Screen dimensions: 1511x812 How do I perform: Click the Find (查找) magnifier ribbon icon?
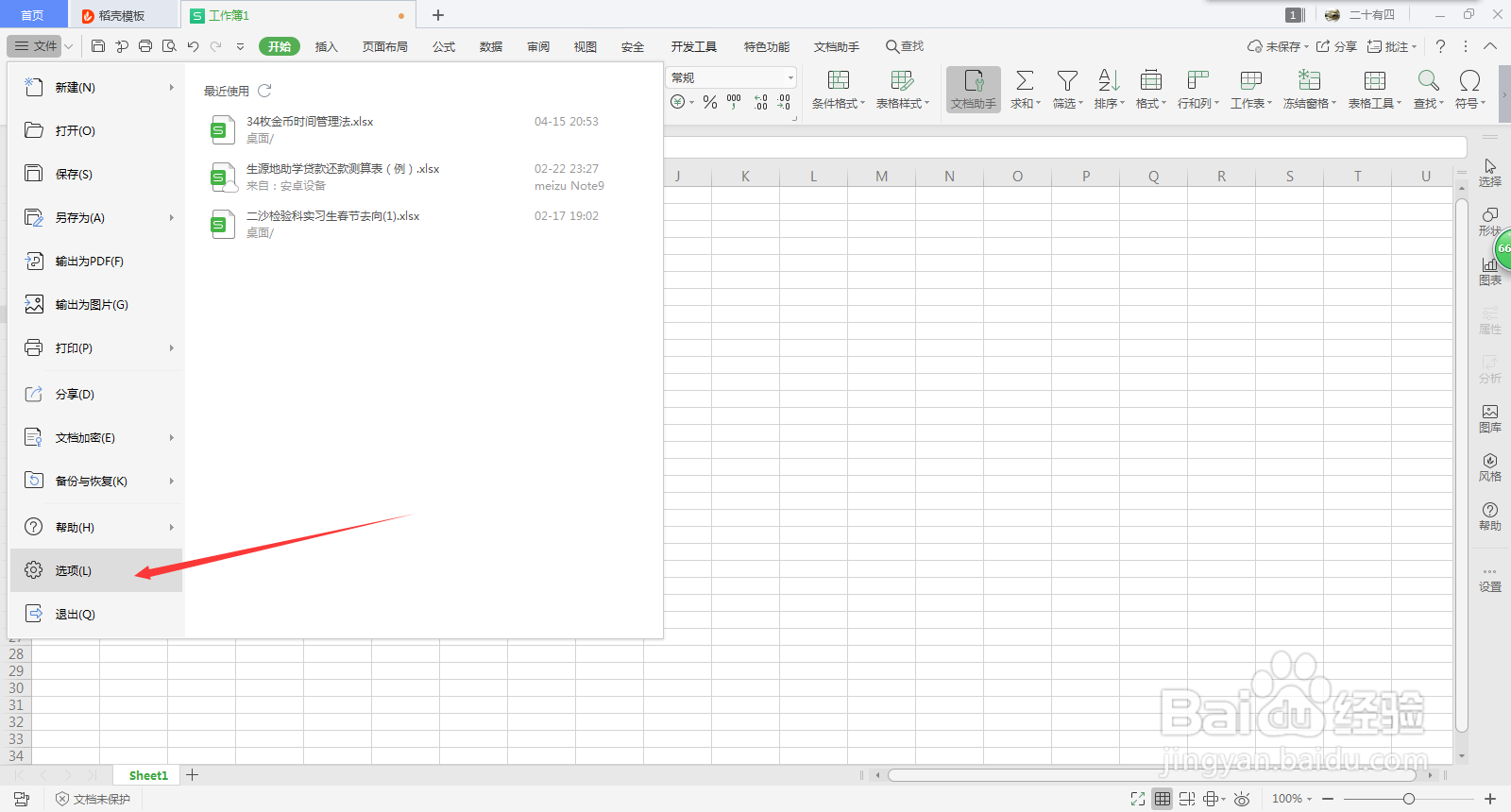pos(1428,80)
